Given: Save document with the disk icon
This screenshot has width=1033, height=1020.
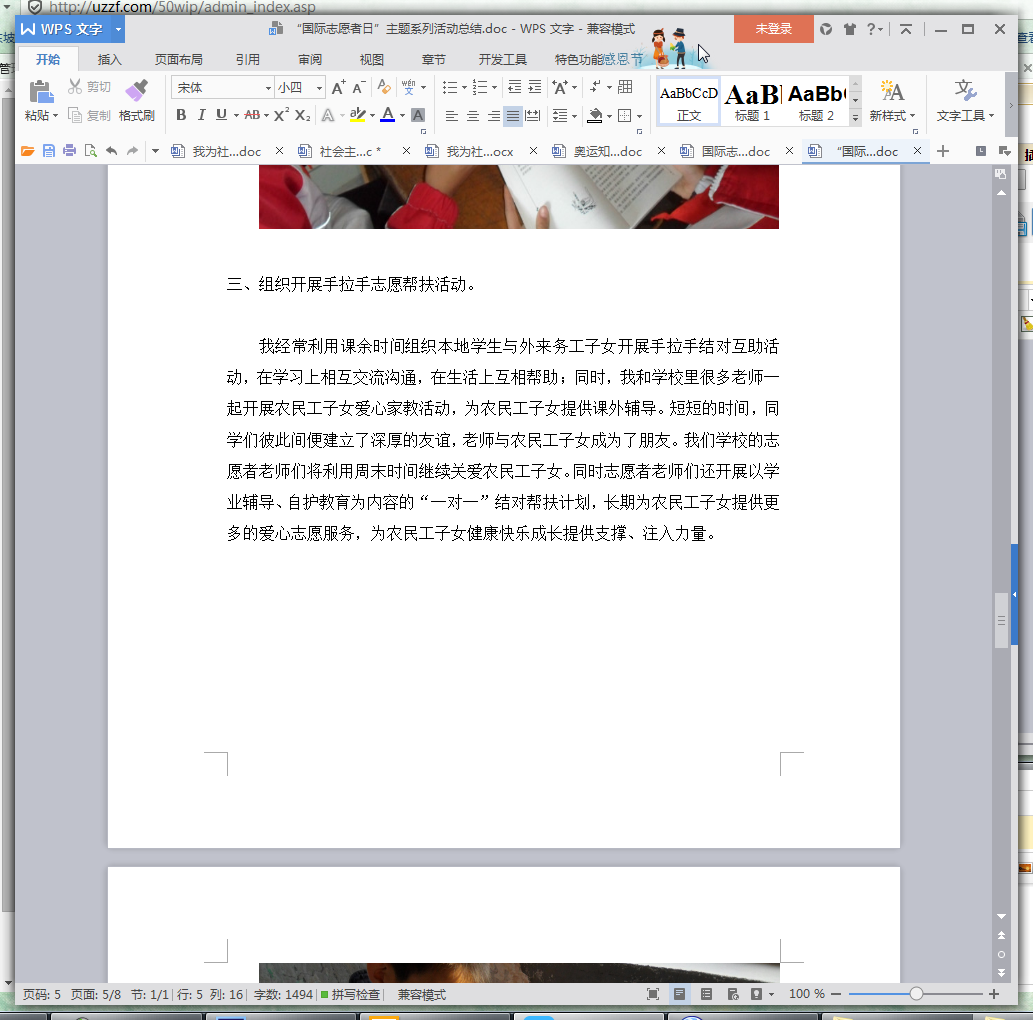Looking at the screenshot, I should coord(48,151).
